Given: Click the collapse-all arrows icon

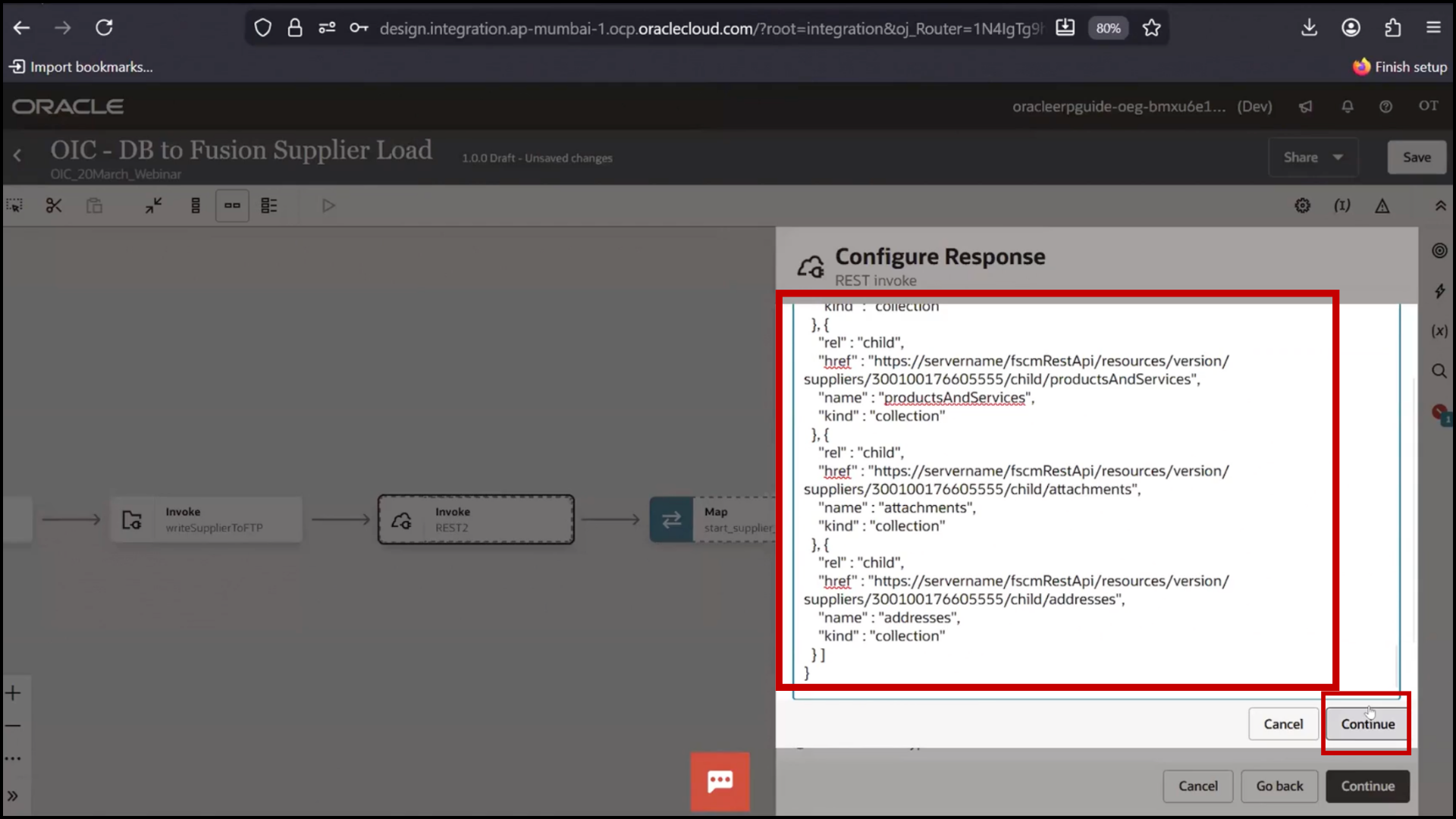Looking at the screenshot, I should coord(154,206).
